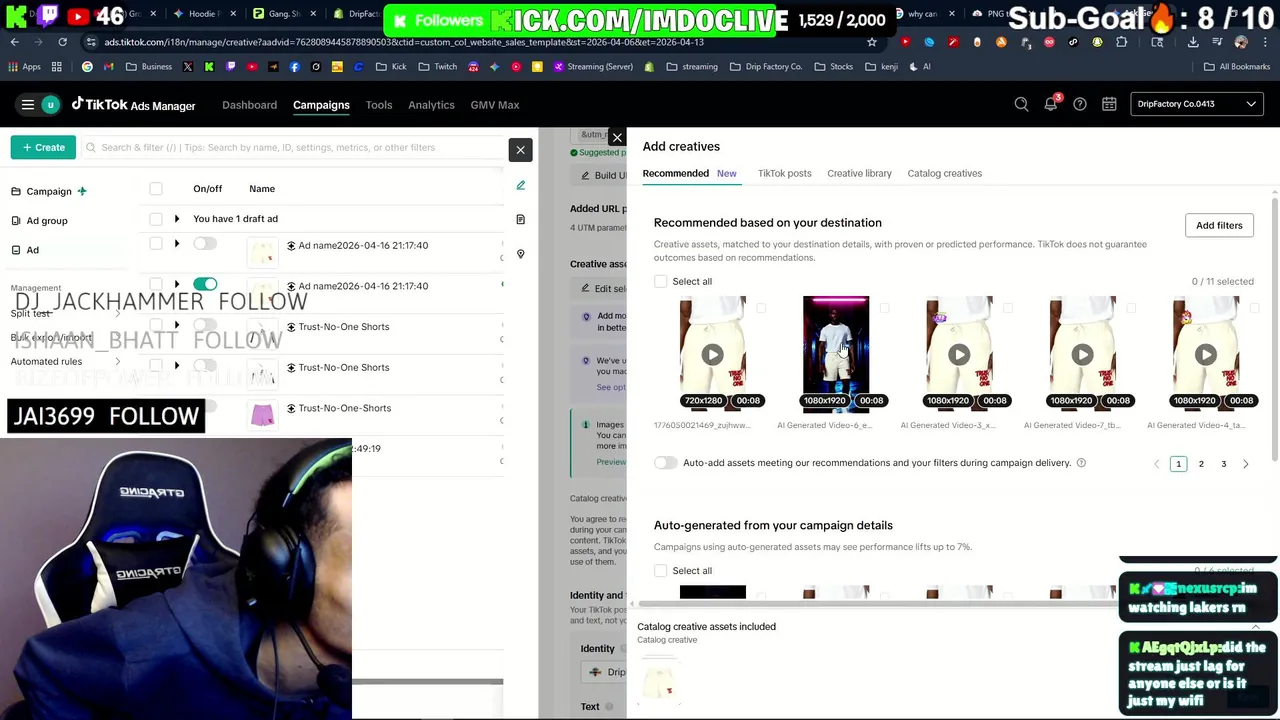Play the 720x1280 video thumbnail
Screen dimensions: 1280x720
pos(712,354)
